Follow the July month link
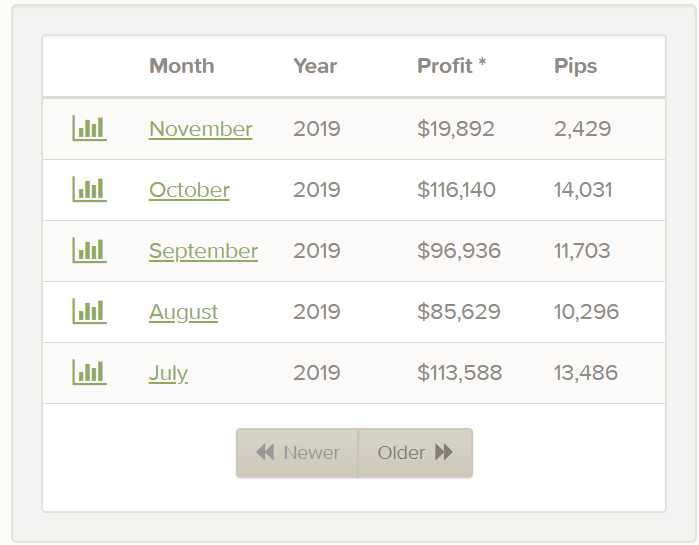 (x=168, y=373)
